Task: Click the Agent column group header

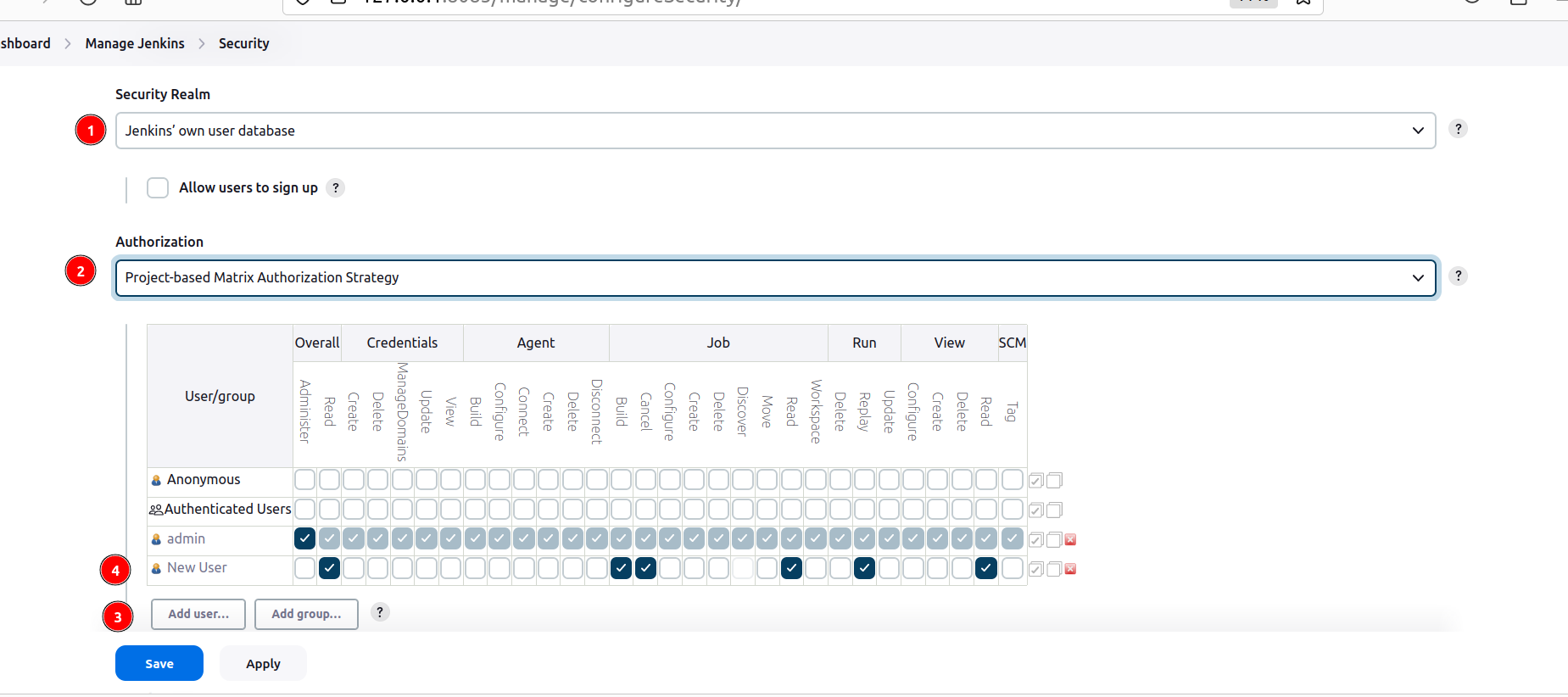Action: click(536, 343)
